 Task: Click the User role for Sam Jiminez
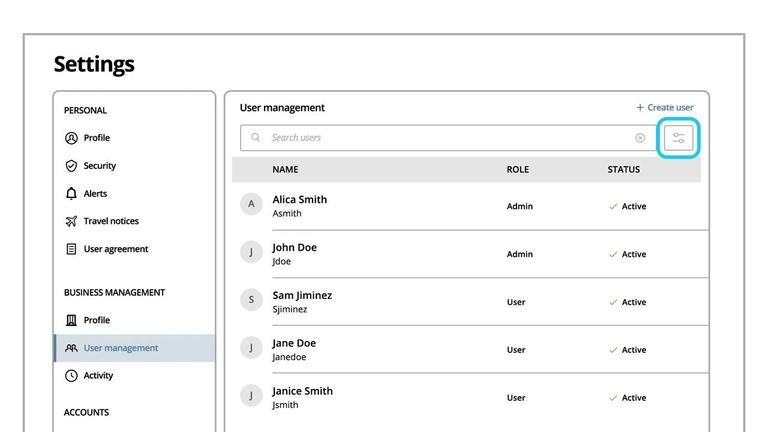tap(516, 302)
